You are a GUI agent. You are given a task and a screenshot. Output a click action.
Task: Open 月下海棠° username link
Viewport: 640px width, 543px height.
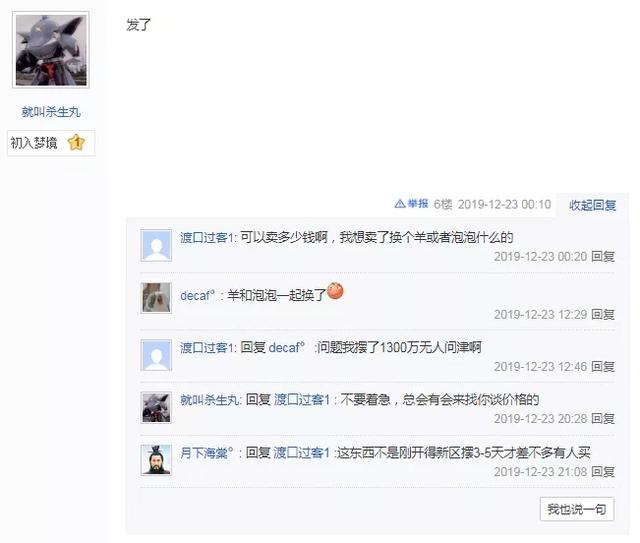tap(207, 453)
